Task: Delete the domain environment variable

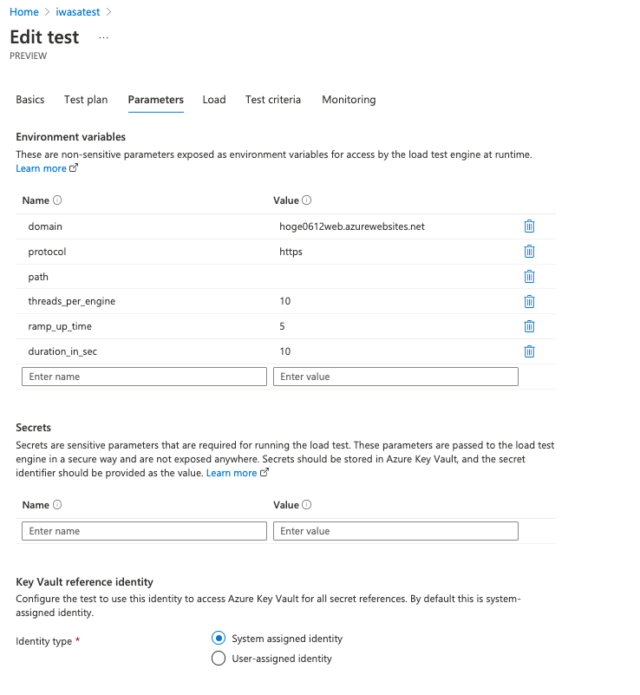Action: click(x=529, y=226)
